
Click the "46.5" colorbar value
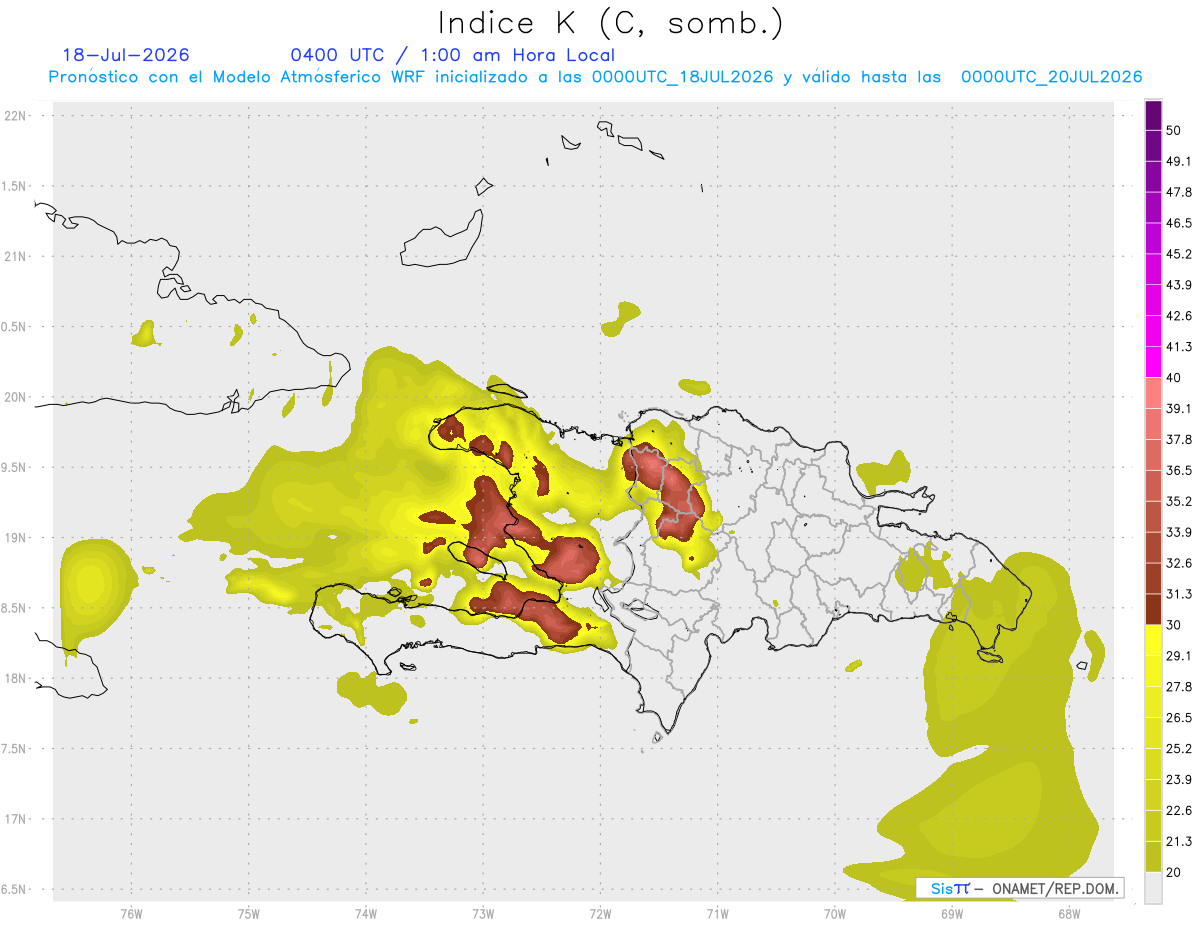point(1179,223)
